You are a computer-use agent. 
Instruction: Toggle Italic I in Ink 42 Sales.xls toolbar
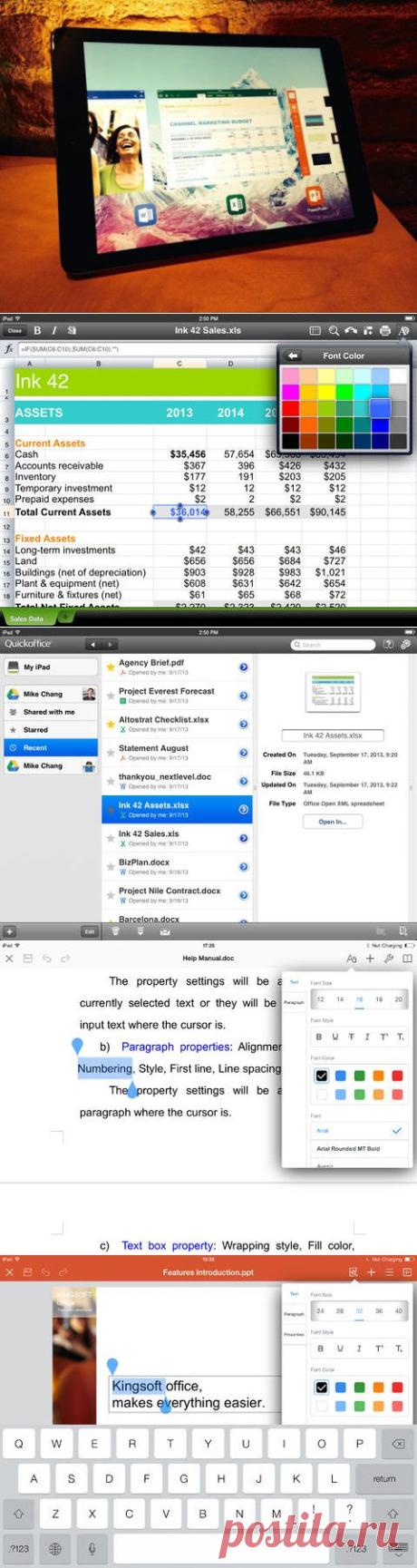54,331
